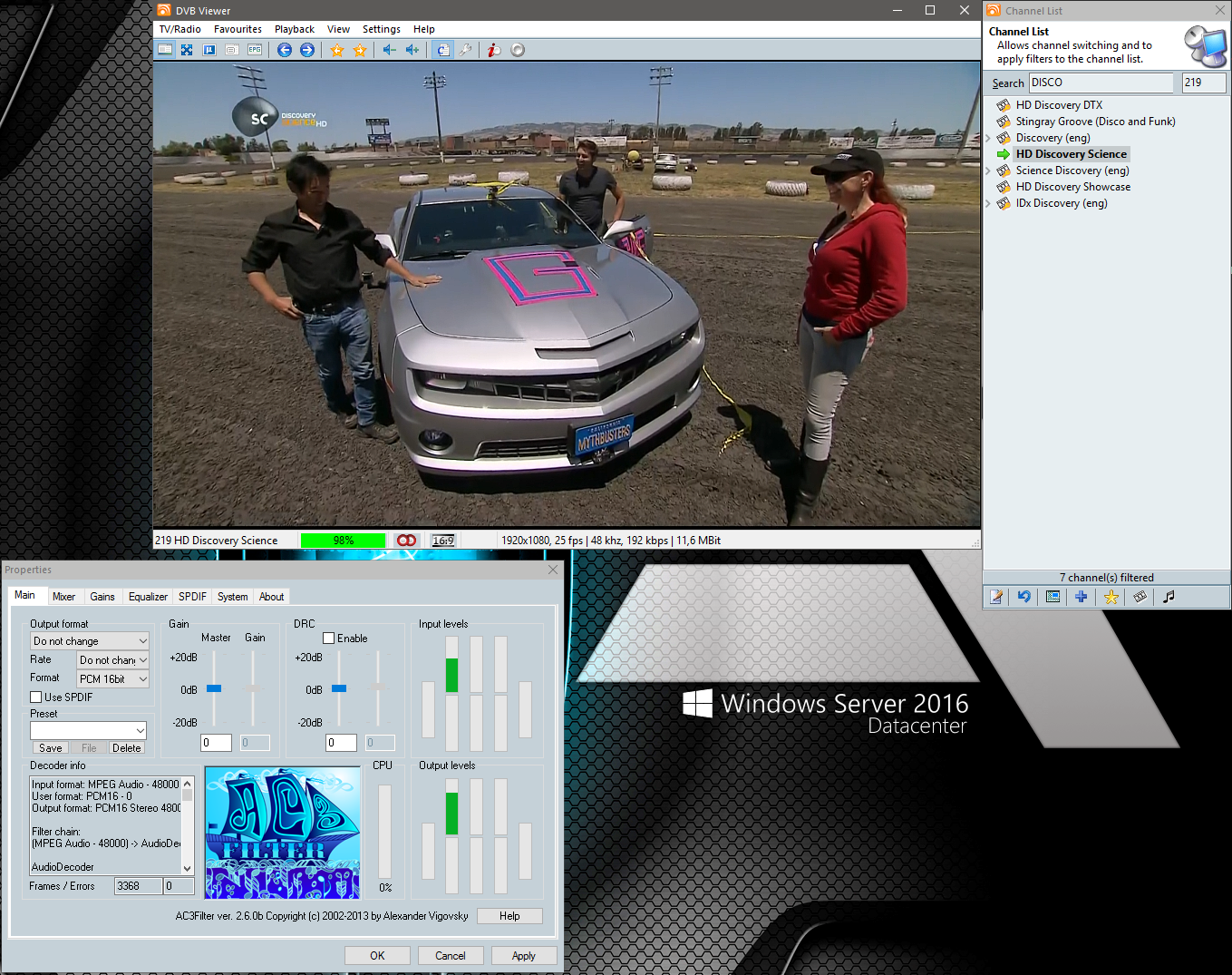
Task: Expand the Science Discovery (eng) entry
Action: pos(988,171)
